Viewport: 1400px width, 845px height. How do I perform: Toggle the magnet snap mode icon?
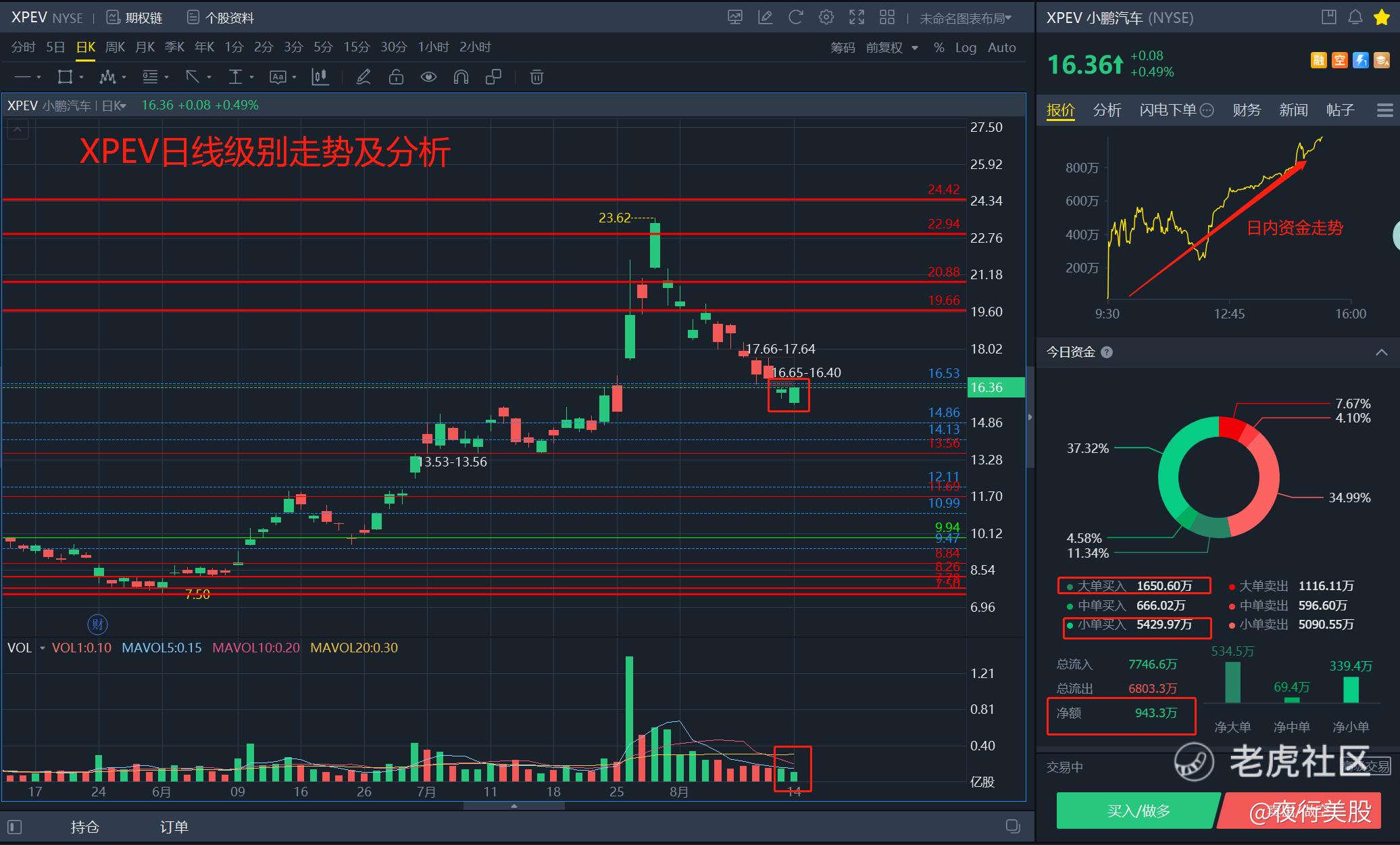(461, 77)
